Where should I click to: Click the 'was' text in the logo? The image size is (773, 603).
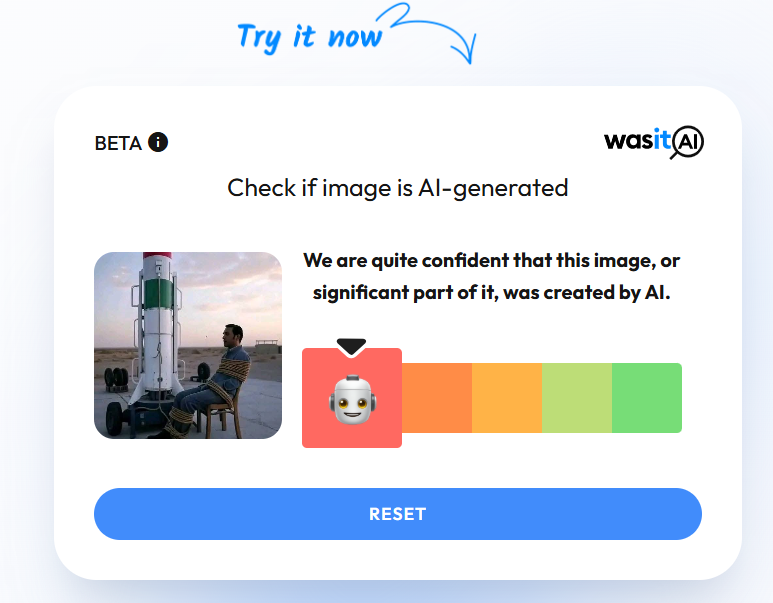[629, 141]
